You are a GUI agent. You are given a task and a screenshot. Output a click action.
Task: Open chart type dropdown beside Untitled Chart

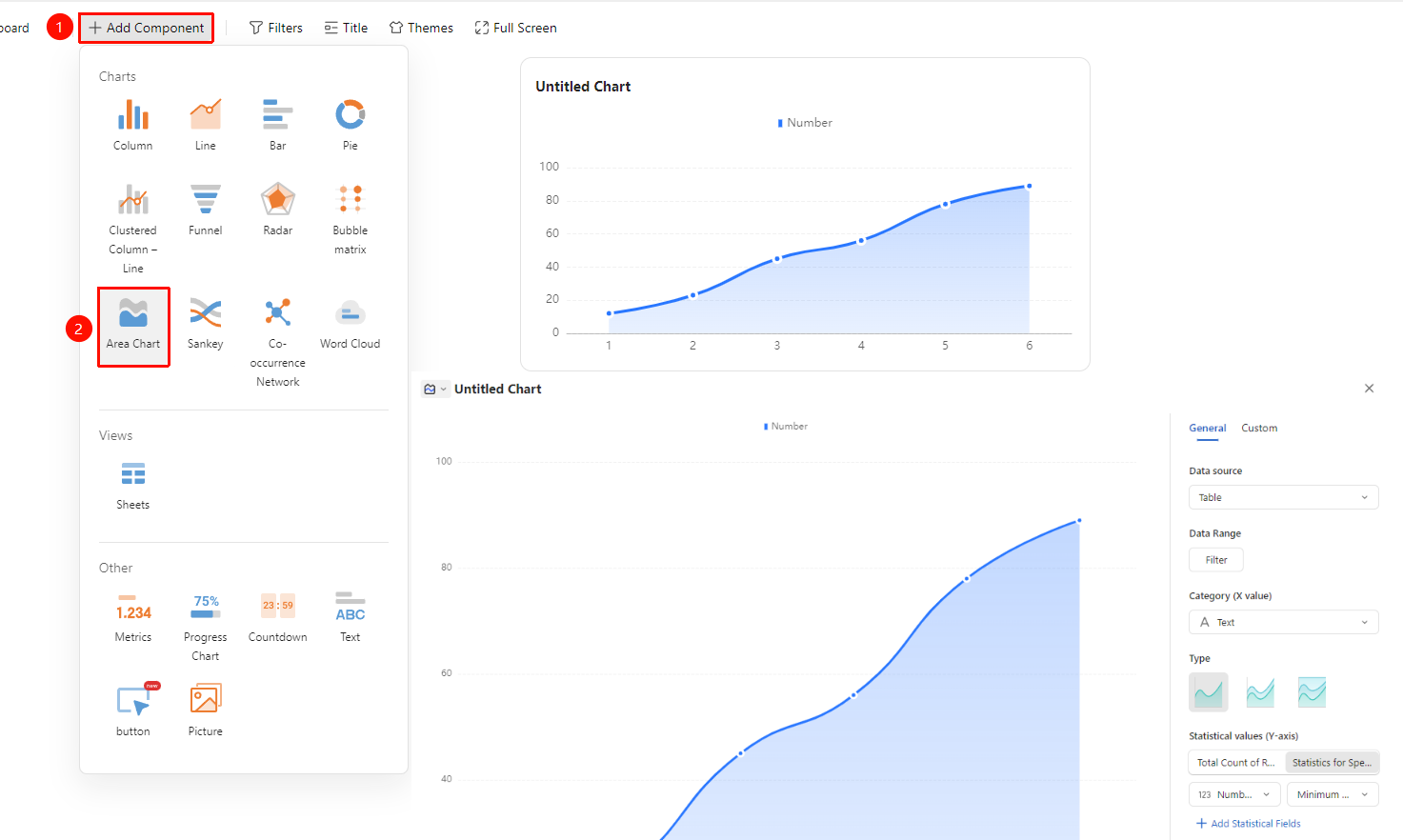[x=435, y=390]
